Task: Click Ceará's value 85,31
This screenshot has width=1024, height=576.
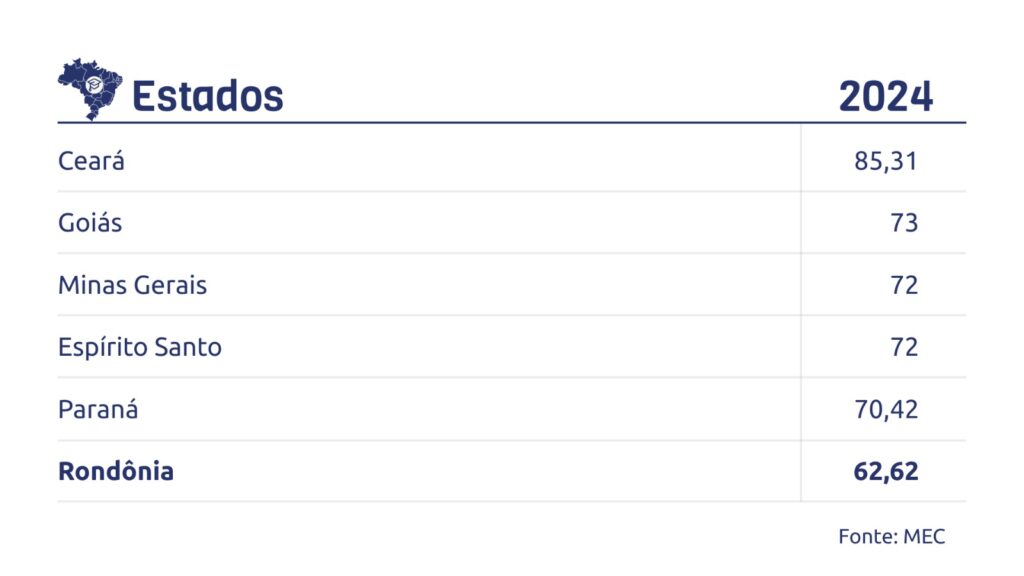Action: (886, 161)
